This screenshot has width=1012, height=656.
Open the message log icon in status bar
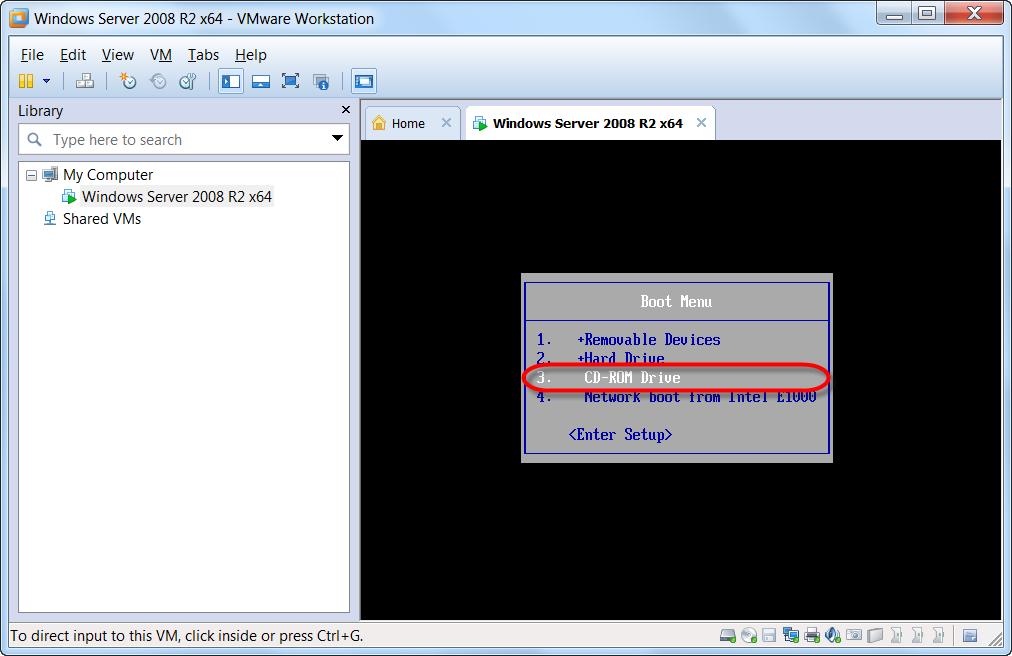[x=969, y=636]
